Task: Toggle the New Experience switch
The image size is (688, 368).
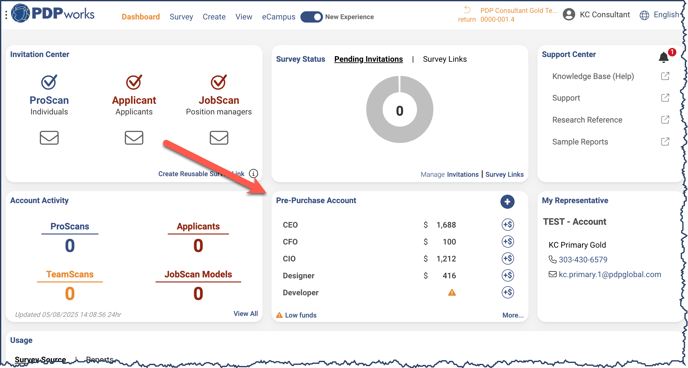Action: (x=312, y=17)
